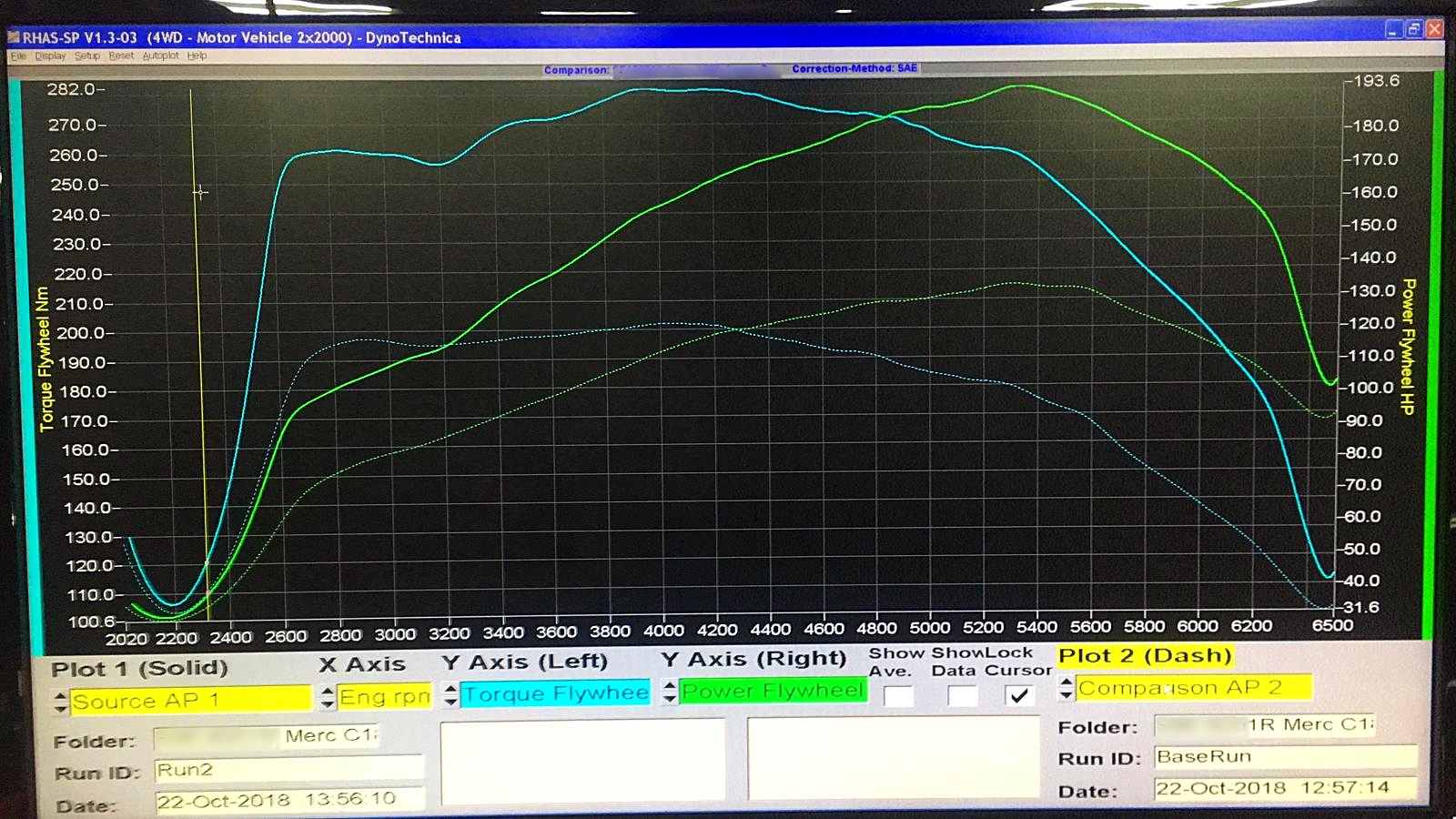This screenshot has height=819, width=1456.
Task: Click the Power Flywheel HP axis title
Action: tap(1407, 347)
